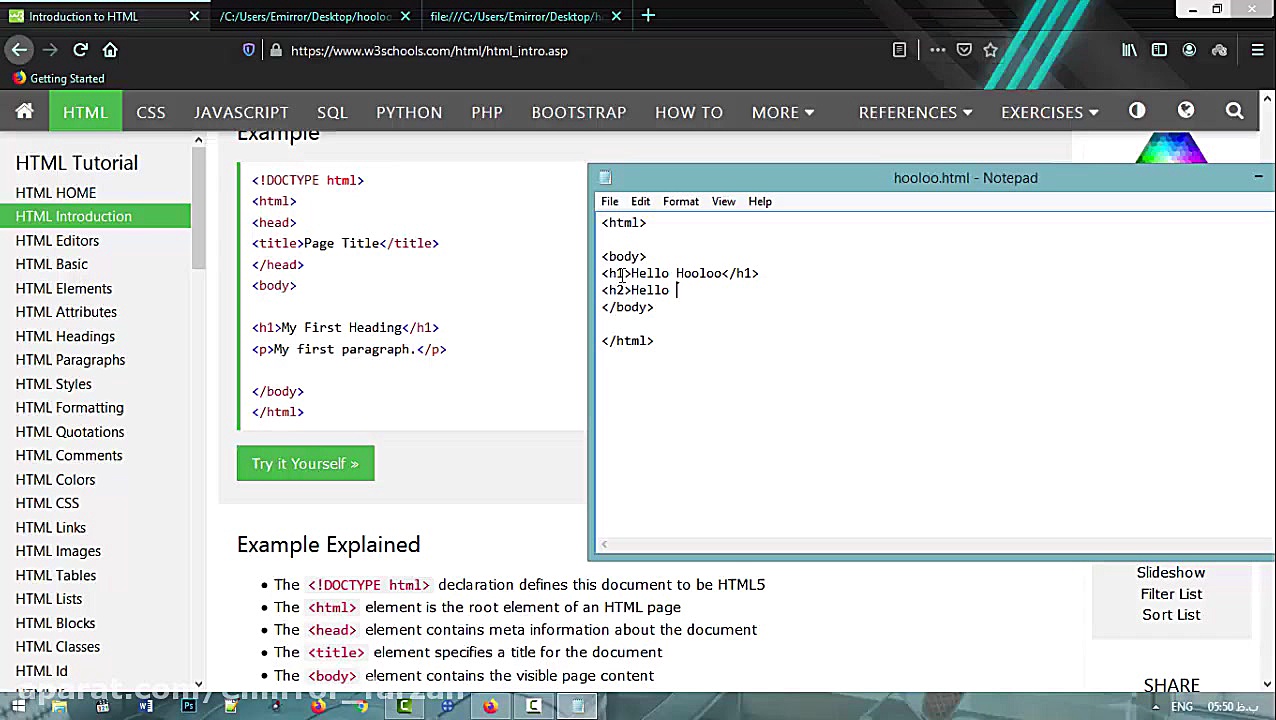Bookmark this page with star icon
The image size is (1276, 720).
pyautogui.click(x=990, y=50)
